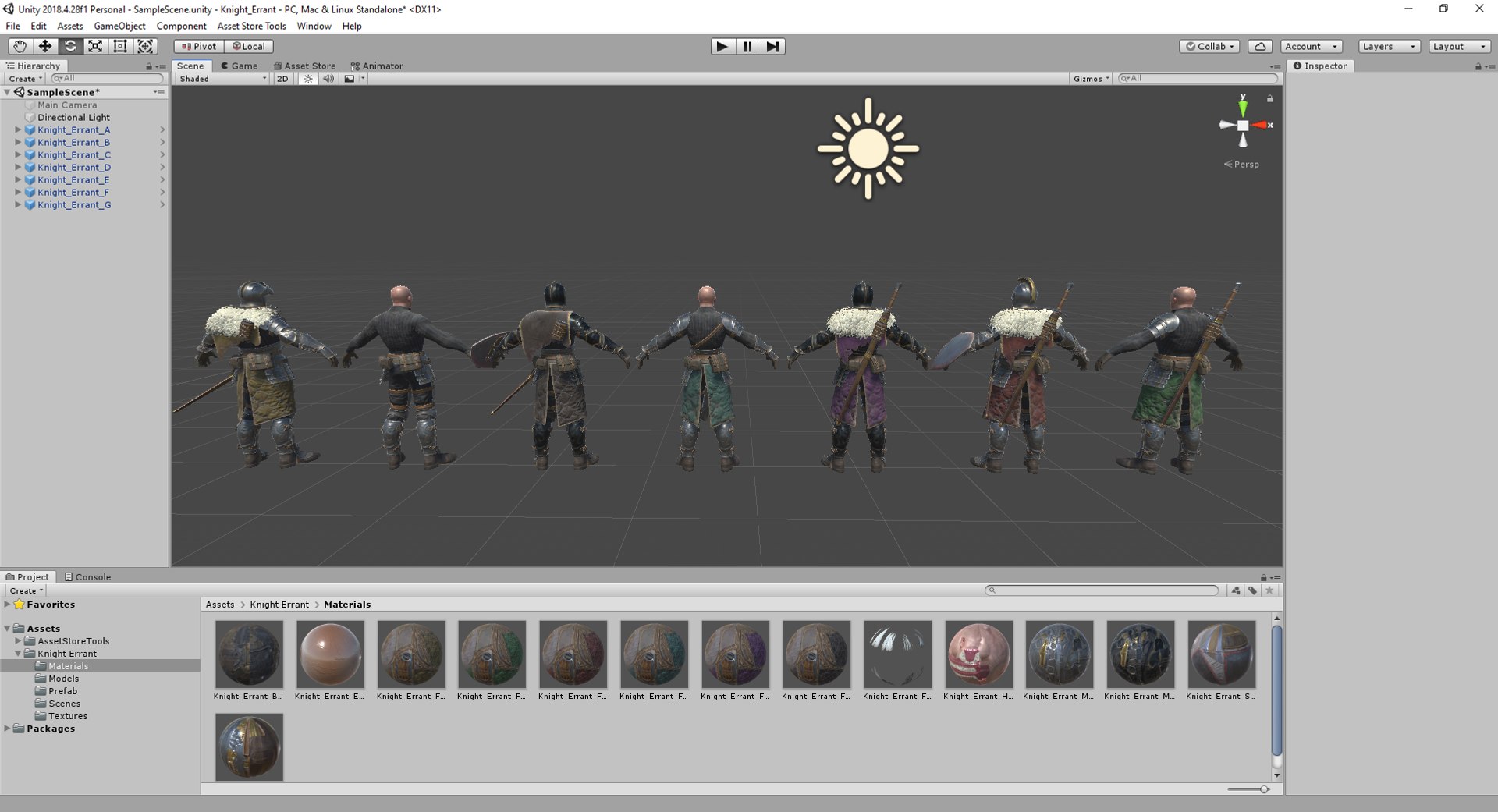The image size is (1498, 812).
Task: Open the File menu
Action: [x=13, y=26]
